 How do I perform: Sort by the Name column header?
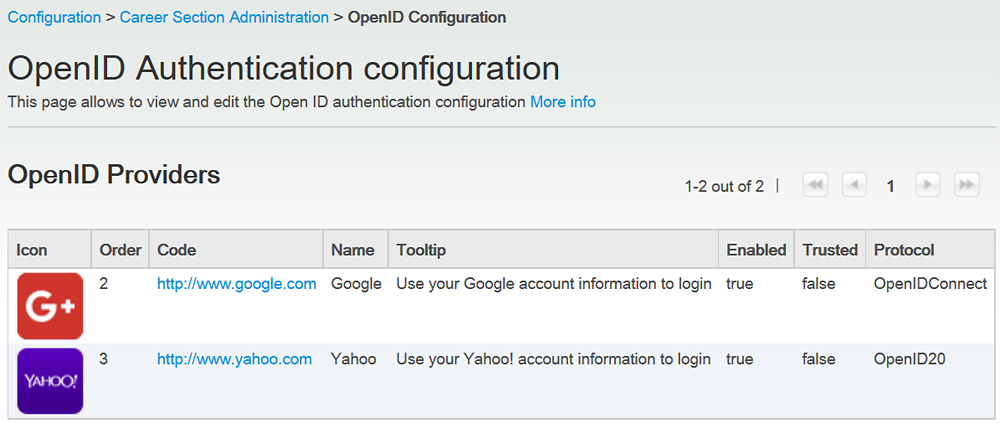tap(353, 250)
